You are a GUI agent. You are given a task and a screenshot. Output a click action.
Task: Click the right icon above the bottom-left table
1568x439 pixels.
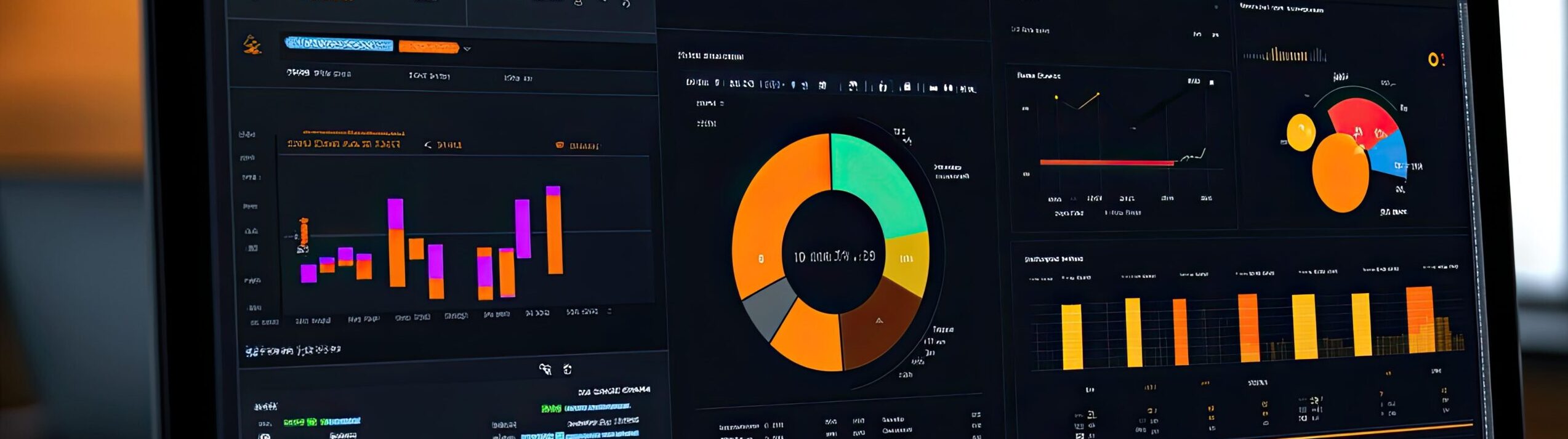click(568, 369)
